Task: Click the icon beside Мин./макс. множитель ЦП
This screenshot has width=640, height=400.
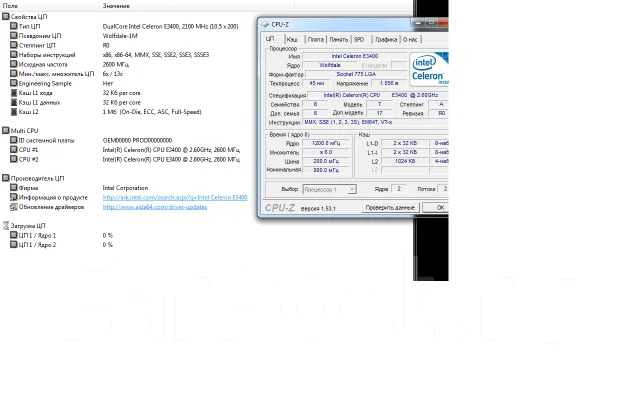Action: (x=13, y=73)
